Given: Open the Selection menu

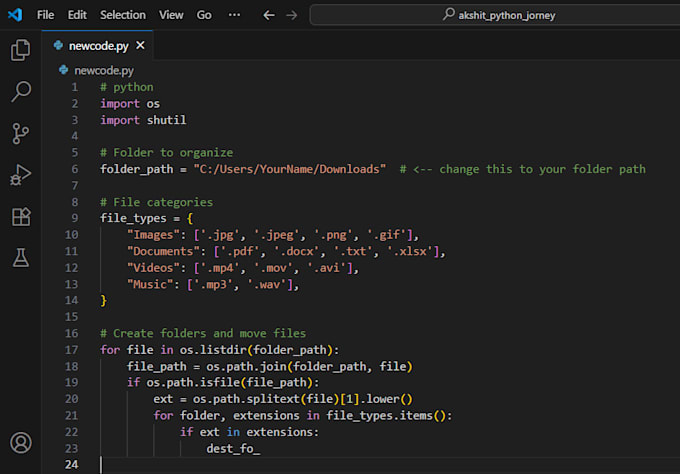Looking at the screenshot, I should point(123,15).
